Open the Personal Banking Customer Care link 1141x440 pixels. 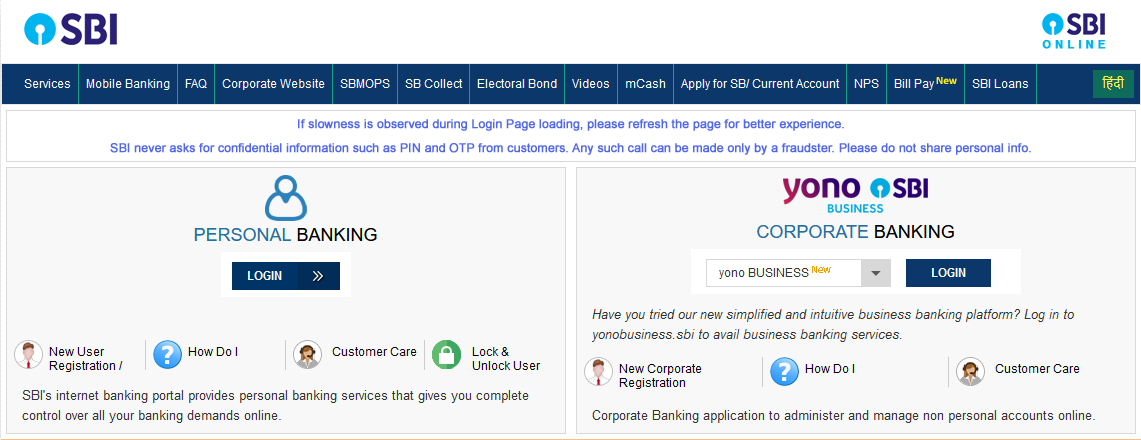click(374, 352)
